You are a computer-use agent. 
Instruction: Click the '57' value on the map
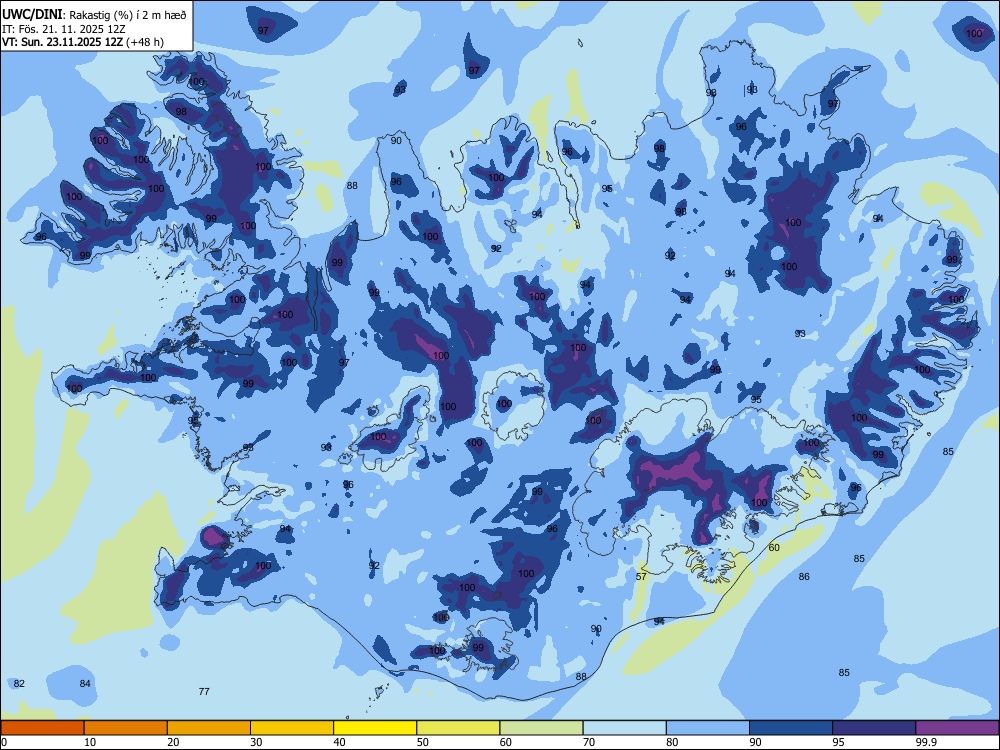coord(642,577)
